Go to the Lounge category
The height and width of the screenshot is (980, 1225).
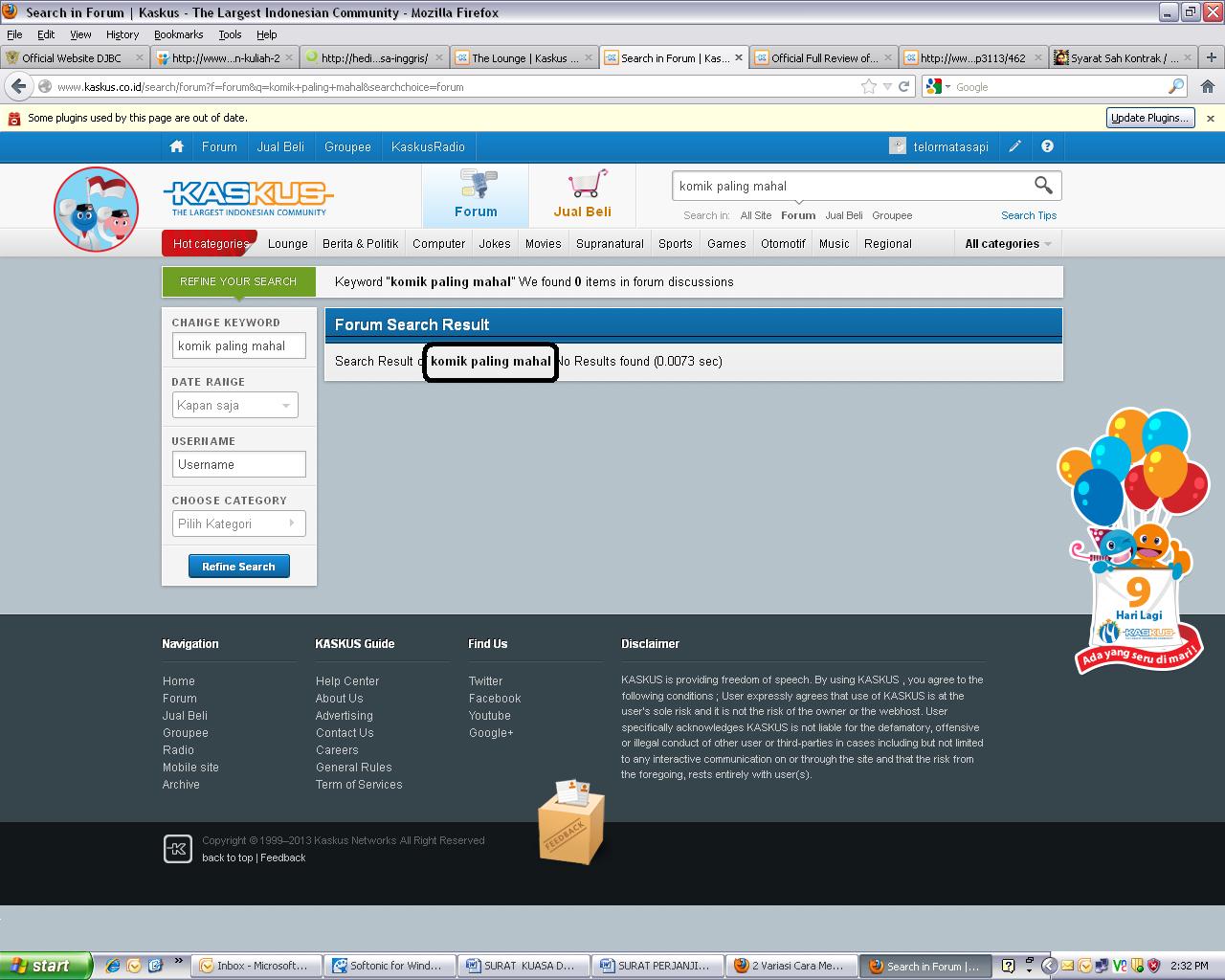288,243
